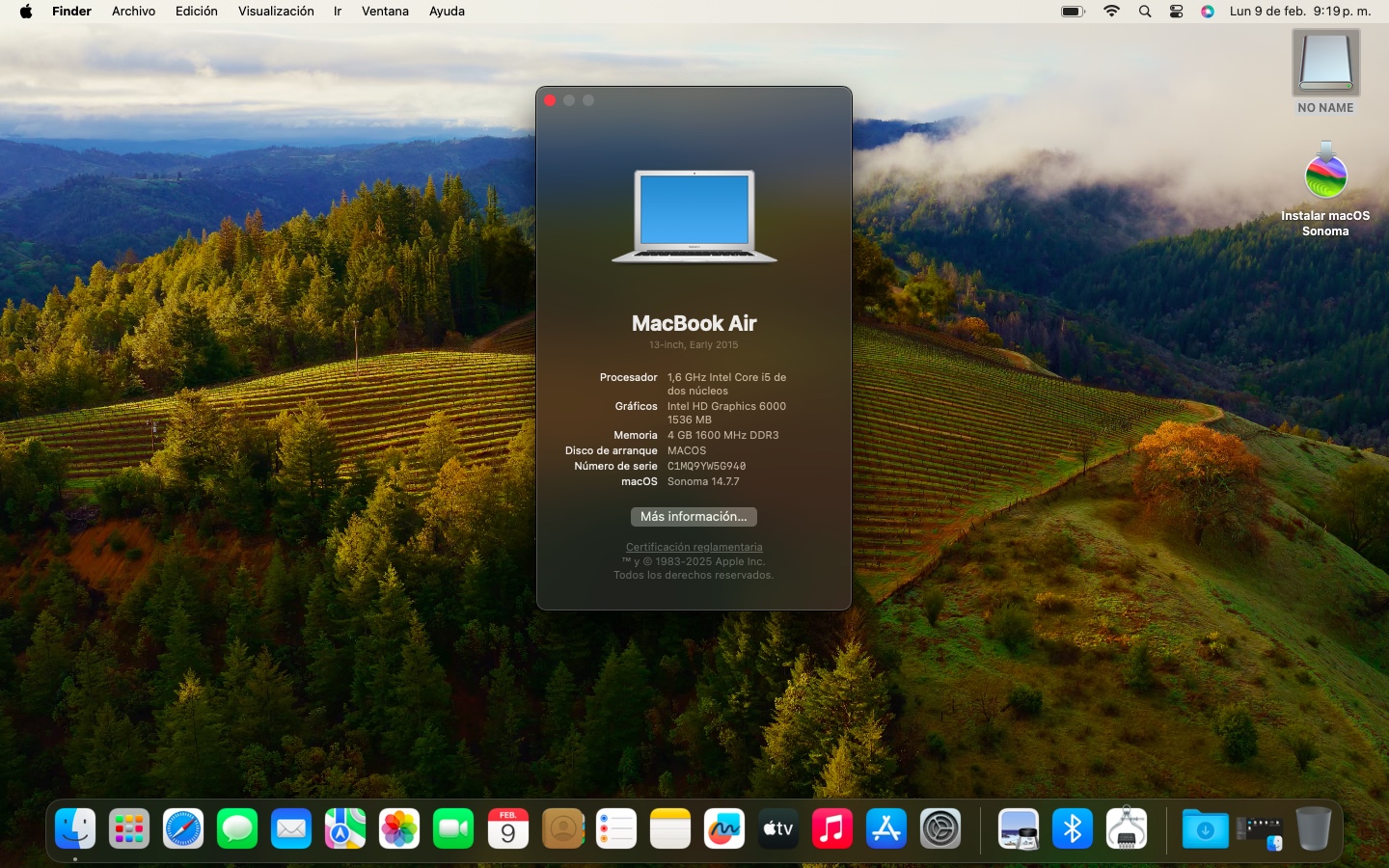Open Wi-Fi status menu
Screen dimensions: 1389x868
1111,12
